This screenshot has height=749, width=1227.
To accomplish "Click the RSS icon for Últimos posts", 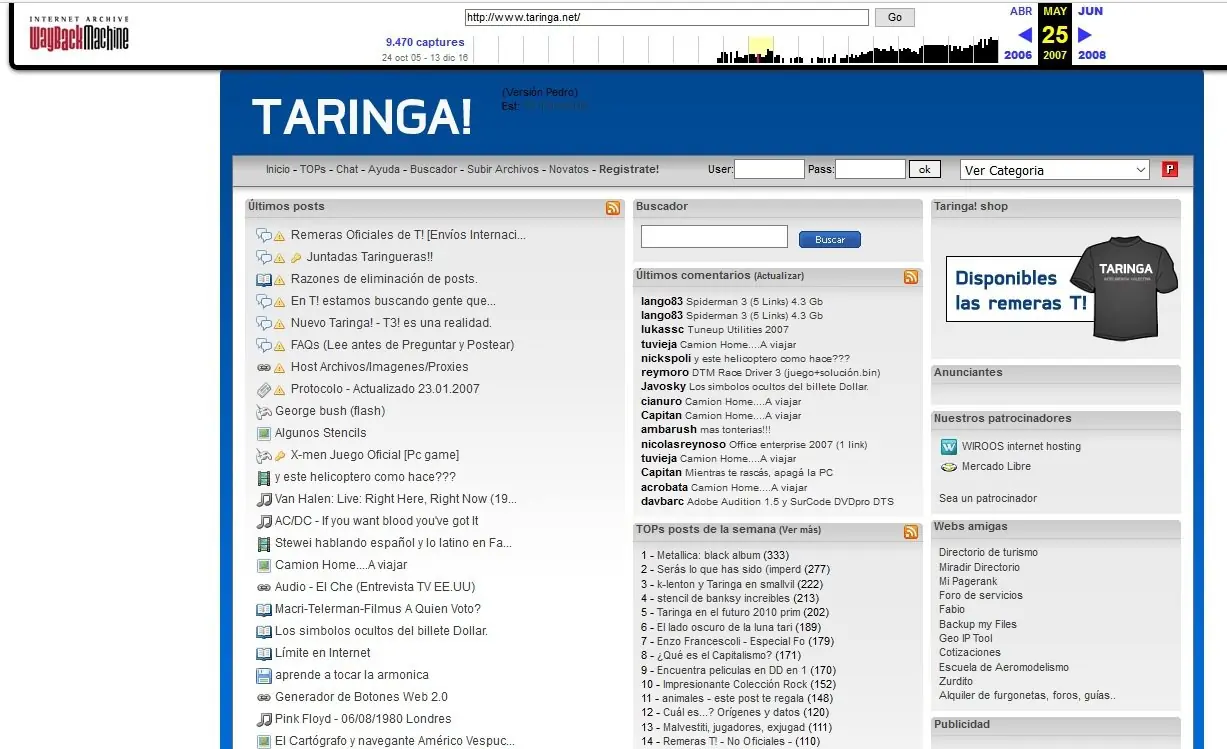I will (612, 208).
